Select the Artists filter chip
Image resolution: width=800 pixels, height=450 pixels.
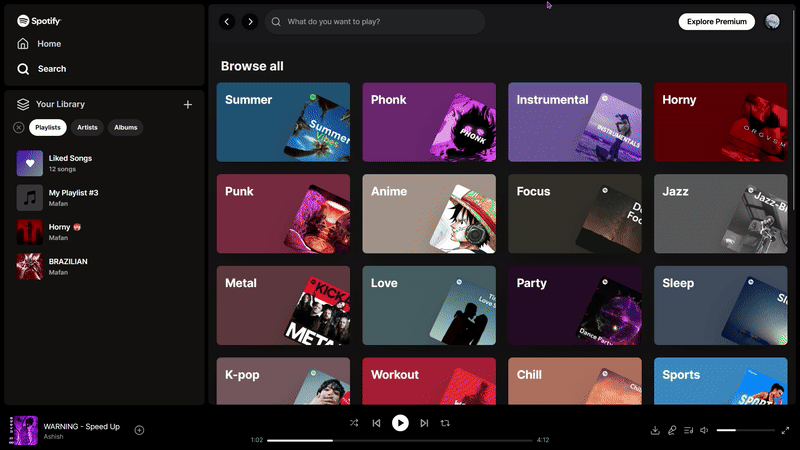click(87, 128)
